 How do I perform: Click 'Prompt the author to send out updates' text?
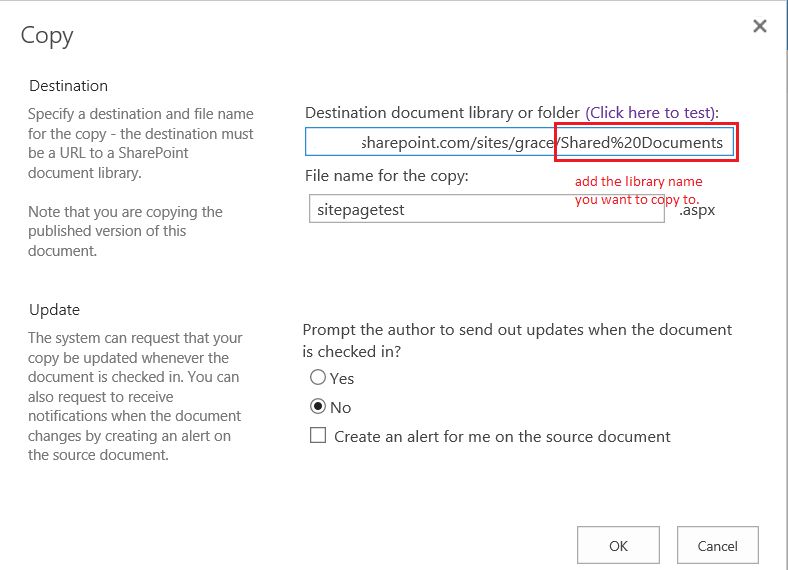point(517,340)
